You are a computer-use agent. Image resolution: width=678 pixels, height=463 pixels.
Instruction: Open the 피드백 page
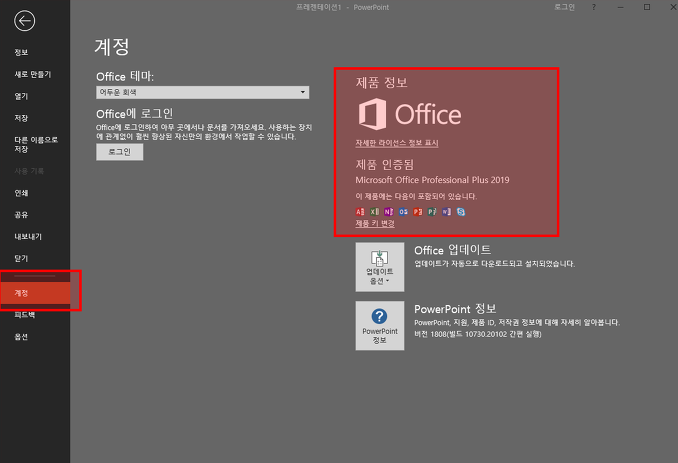(25, 315)
